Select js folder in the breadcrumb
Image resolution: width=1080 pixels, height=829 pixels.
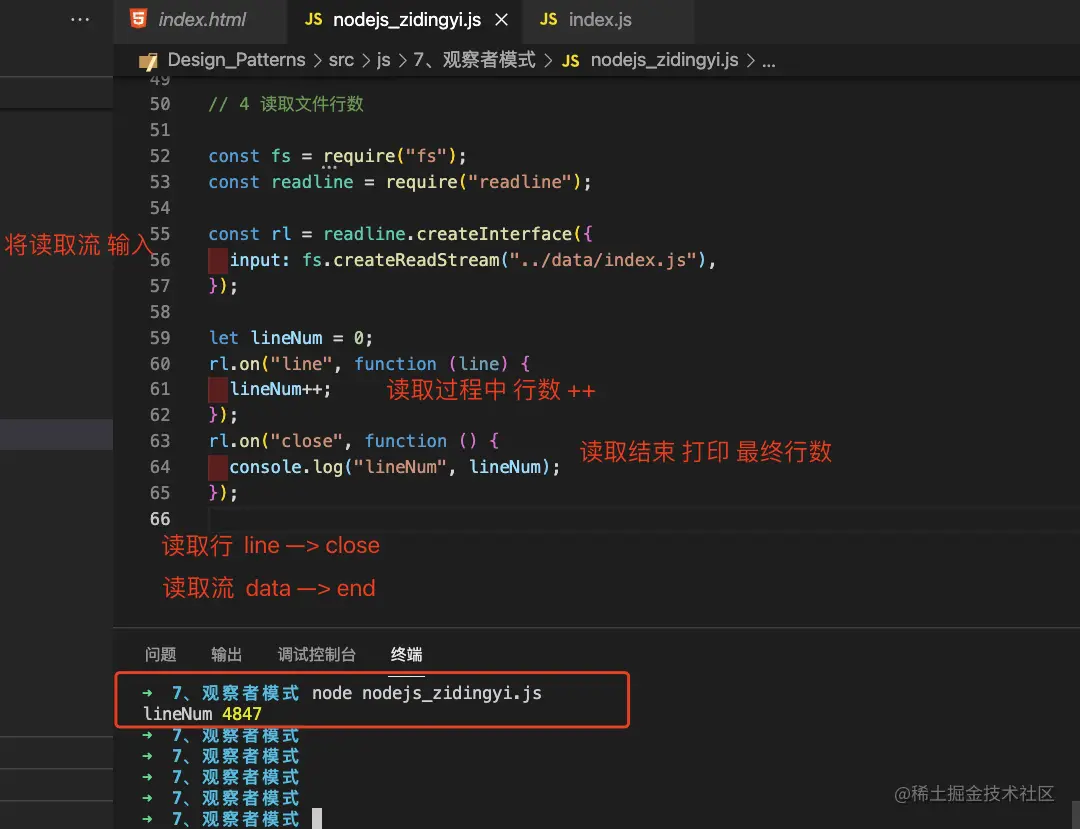384,61
